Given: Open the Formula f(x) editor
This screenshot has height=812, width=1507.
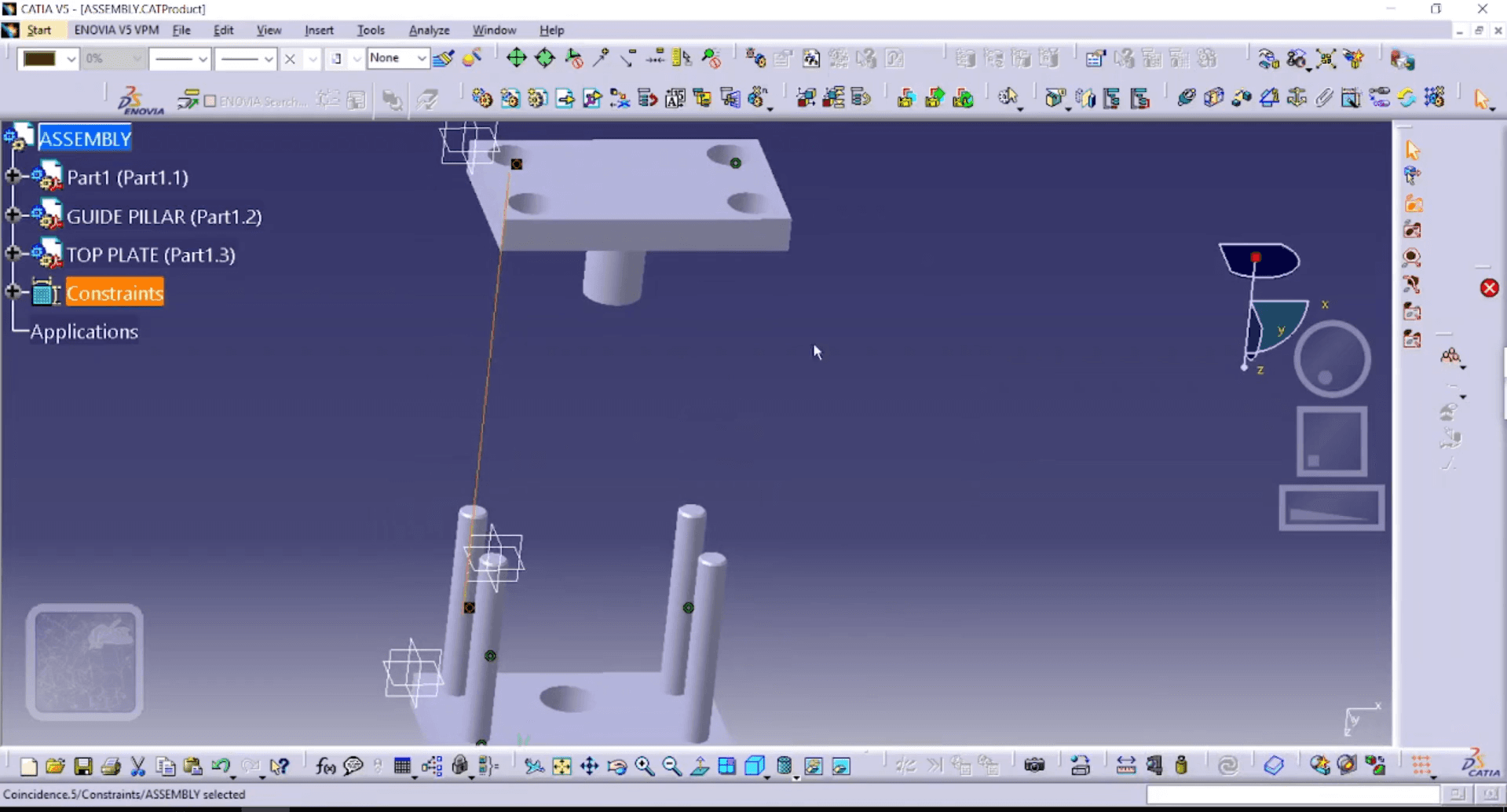Looking at the screenshot, I should [x=324, y=766].
